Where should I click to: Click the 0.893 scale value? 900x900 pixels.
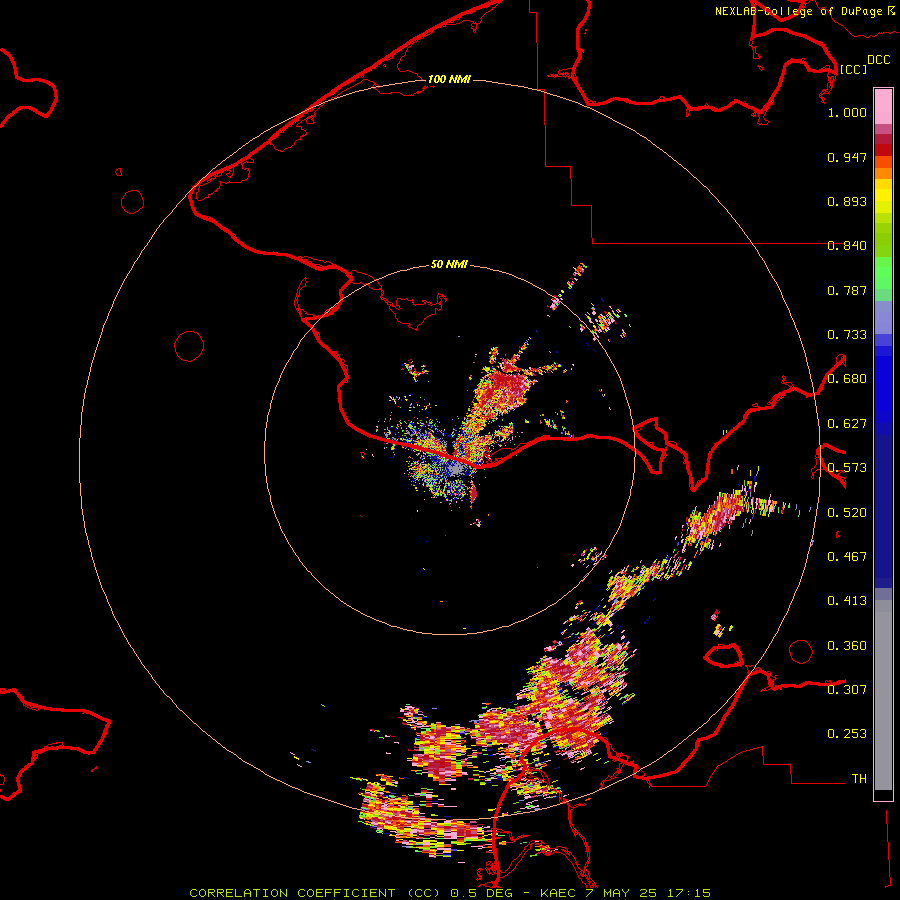(x=847, y=201)
